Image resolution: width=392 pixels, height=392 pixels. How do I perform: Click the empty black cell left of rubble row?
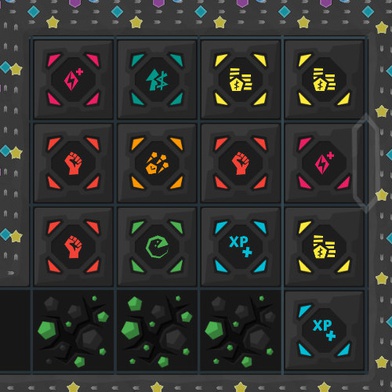(15, 330)
